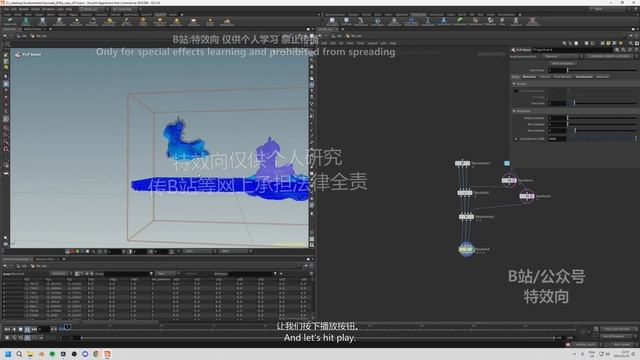Screen dimensions: 640x360
Task: Click the Start Frame input field
Action: (557, 71)
